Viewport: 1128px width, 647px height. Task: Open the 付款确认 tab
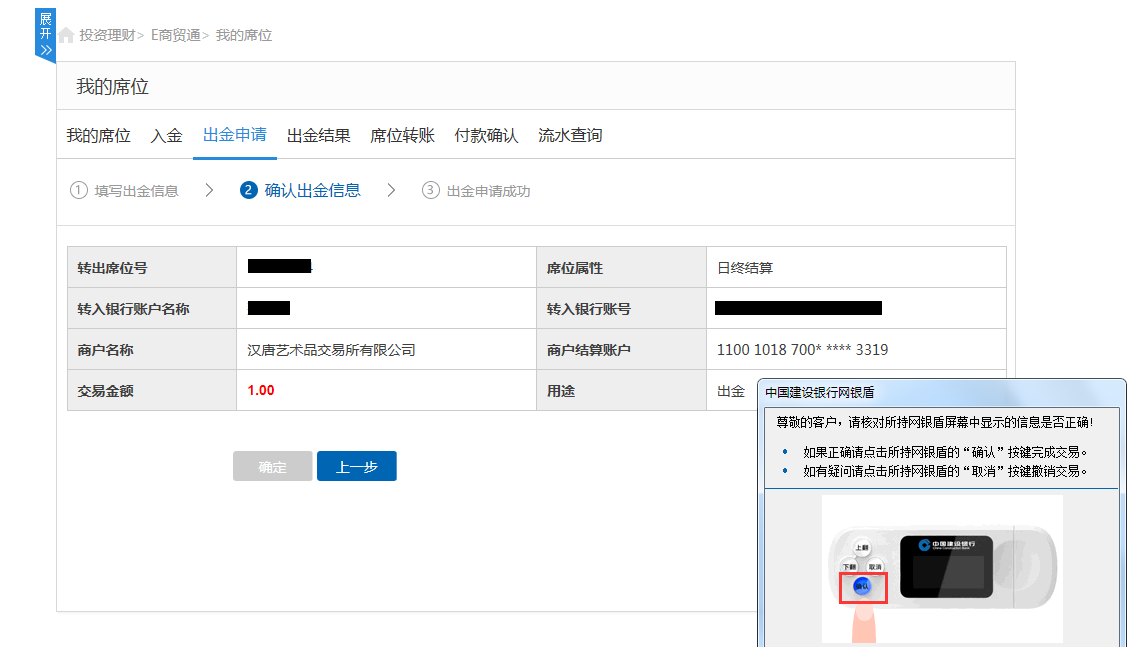tap(486, 135)
